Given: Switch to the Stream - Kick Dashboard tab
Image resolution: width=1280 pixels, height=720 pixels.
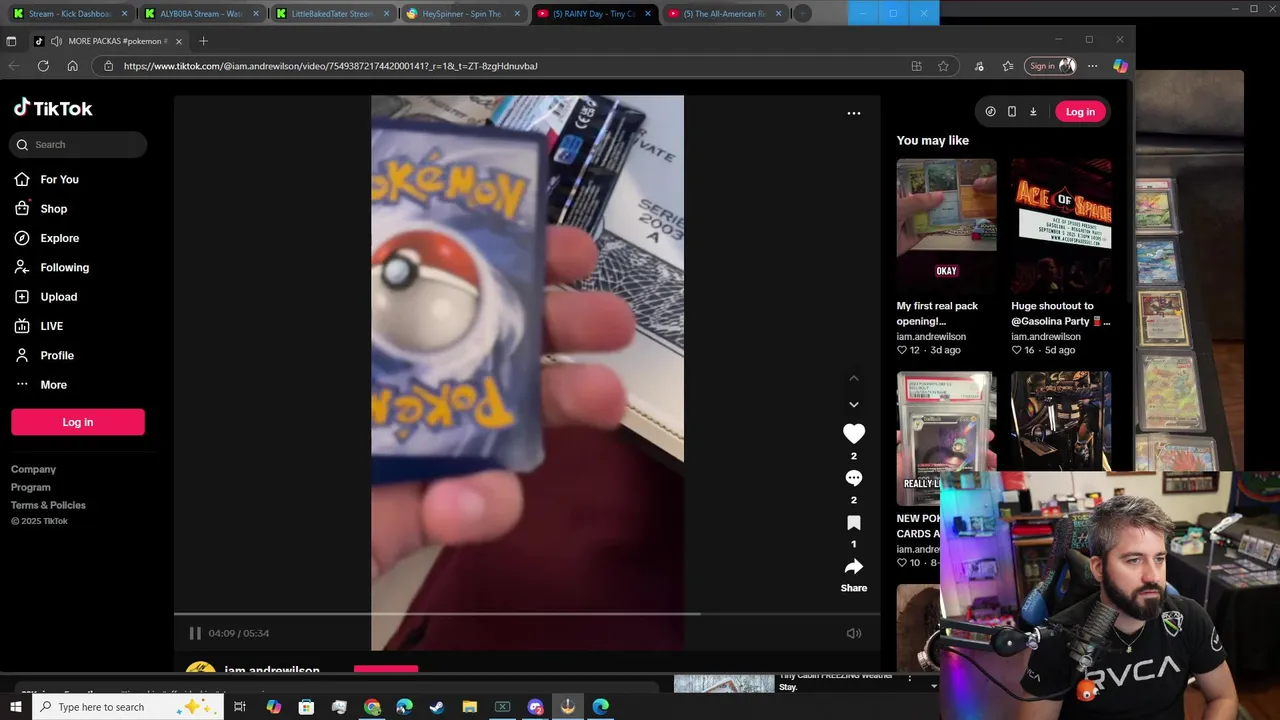Looking at the screenshot, I should 70,14.
